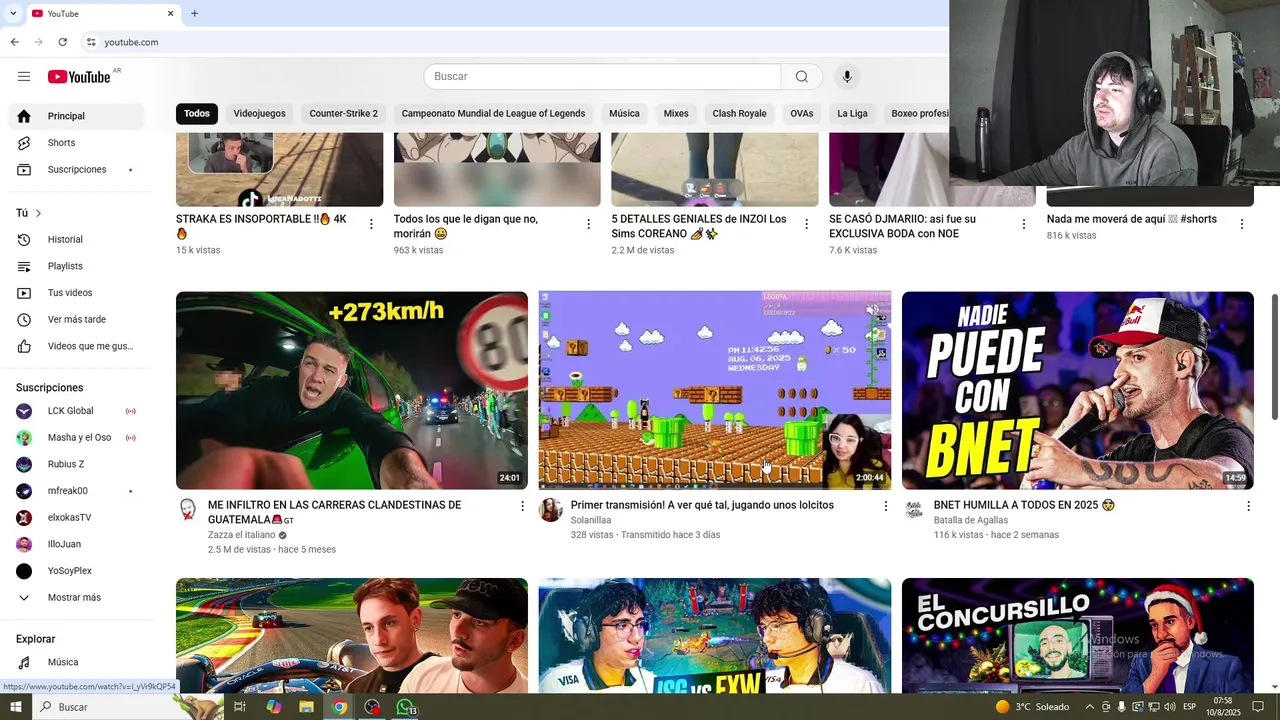Go to Principal home in sidebar

coord(76,116)
